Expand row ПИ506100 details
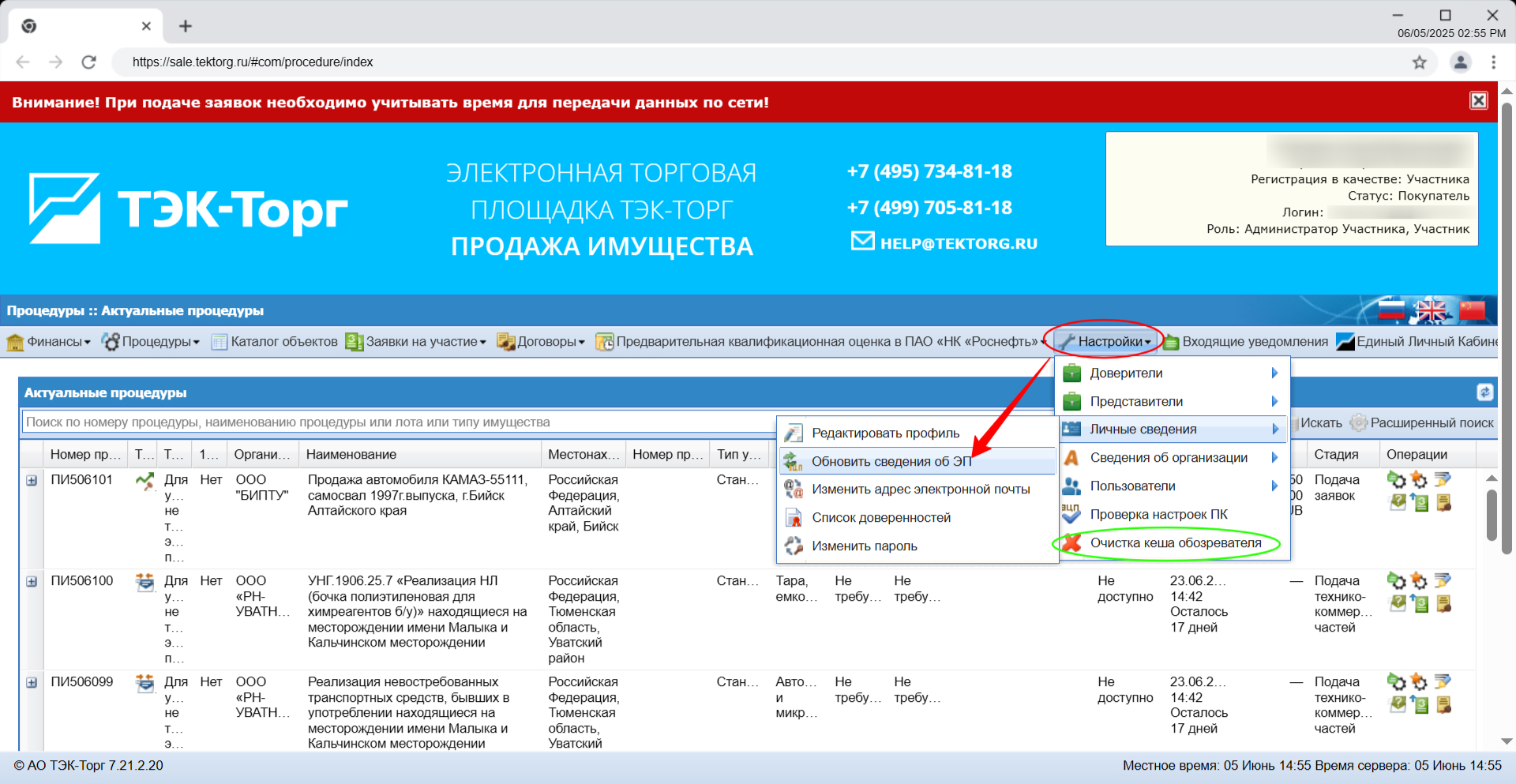Viewport: 1516px width, 784px height. [x=32, y=581]
